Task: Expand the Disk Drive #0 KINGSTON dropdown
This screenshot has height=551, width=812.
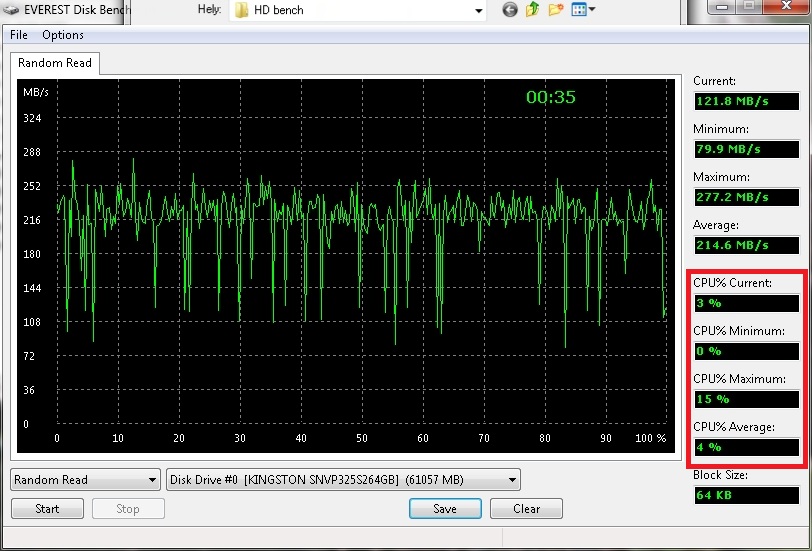Action: pyautogui.click(x=343, y=480)
